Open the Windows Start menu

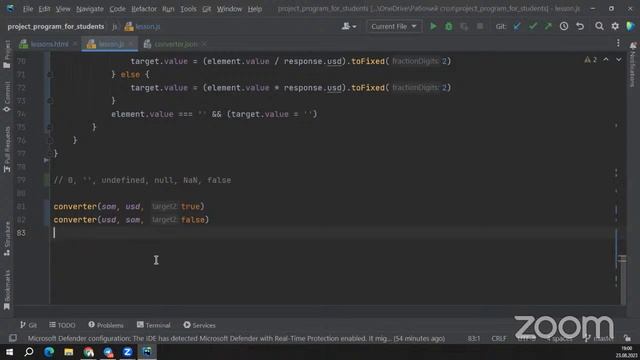(9, 352)
